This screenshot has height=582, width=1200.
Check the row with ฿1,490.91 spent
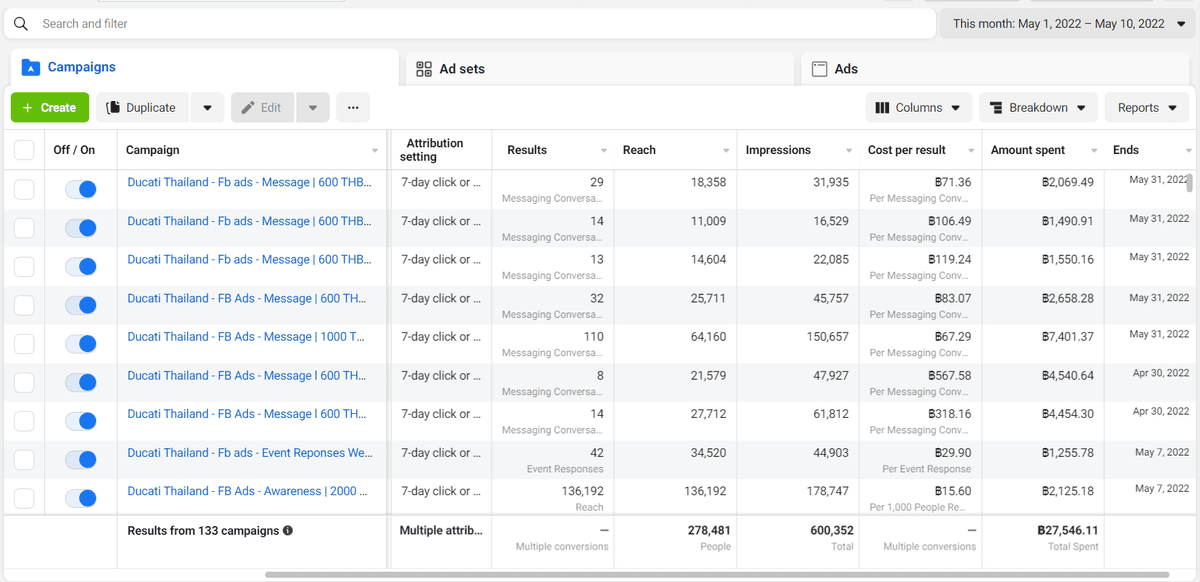[24, 228]
